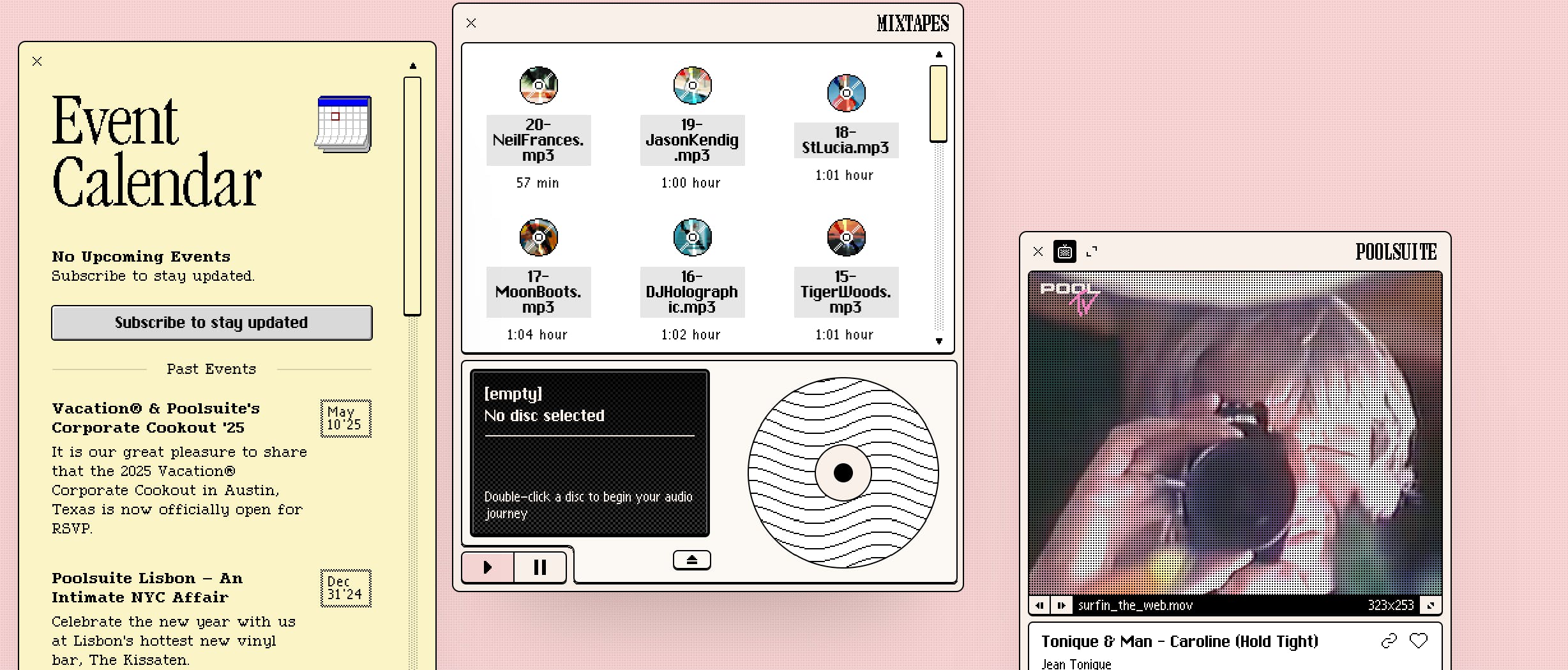This screenshot has height=670, width=1568.
Task: Click the 57 min duration label
Action: click(x=538, y=183)
